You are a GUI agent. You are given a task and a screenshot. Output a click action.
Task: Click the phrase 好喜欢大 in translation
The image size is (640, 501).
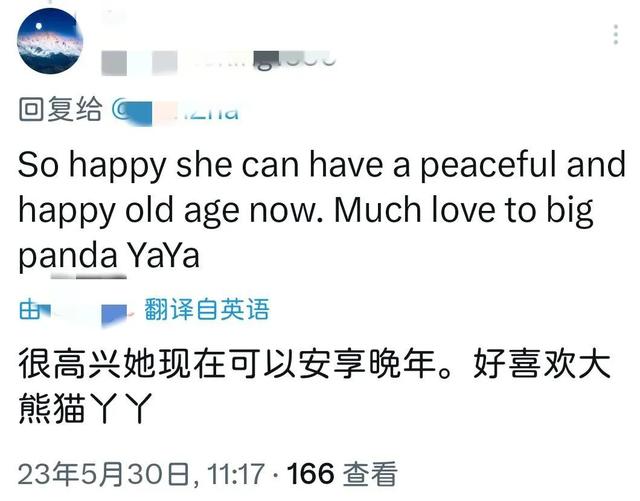[541, 363]
